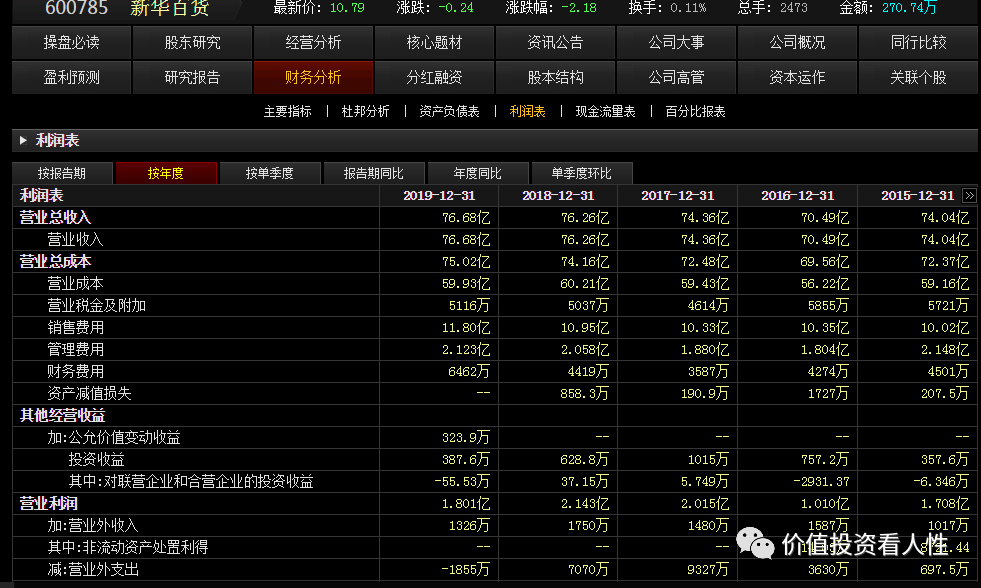The width and height of the screenshot is (981, 588).
Task: Click the 2019 公允价值变动收益 value 323.9万
Action: (x=465, y=437)
